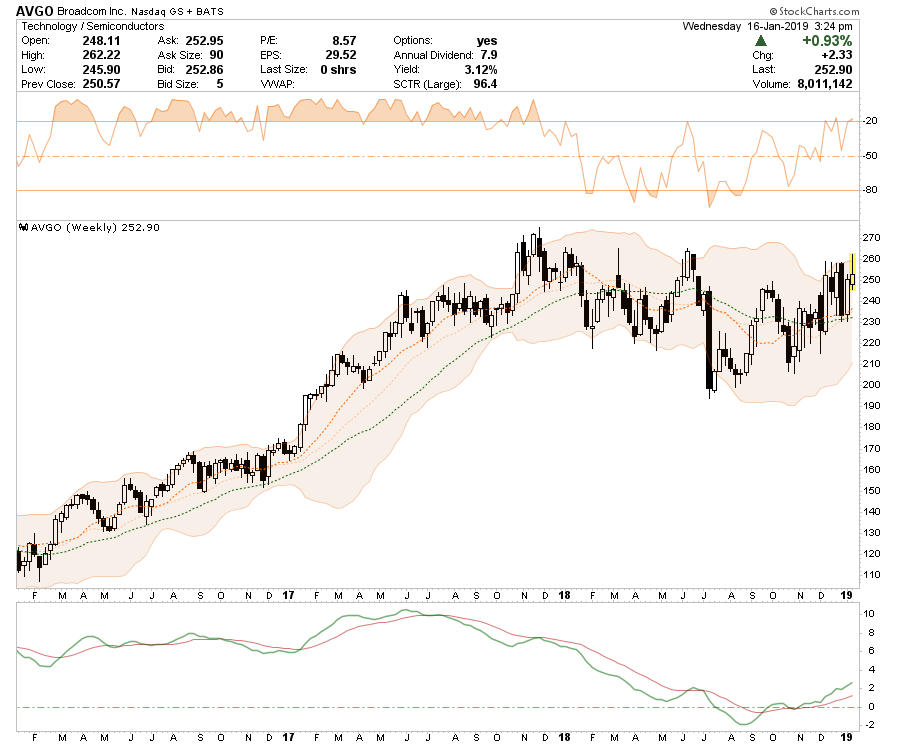Image resolution: width=900 pixels, height=746 pixels.
Task: Click the percent change +0.93%
Action: (827, 41)
